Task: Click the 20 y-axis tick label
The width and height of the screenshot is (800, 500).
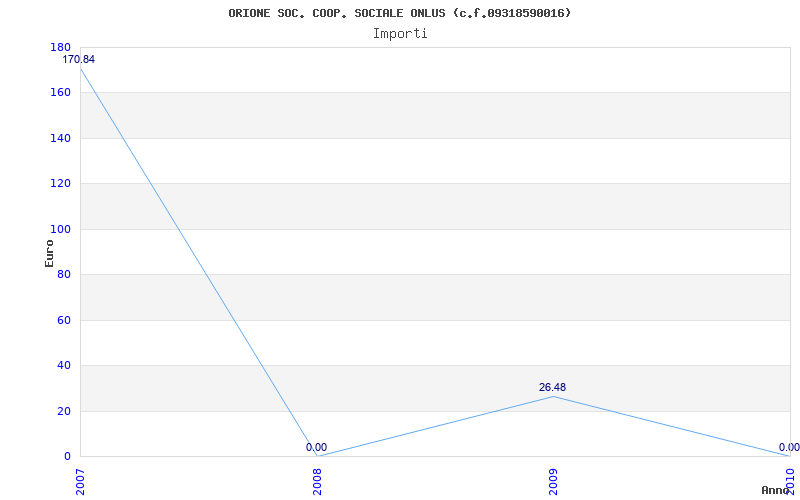Action: tap(63, 411)
